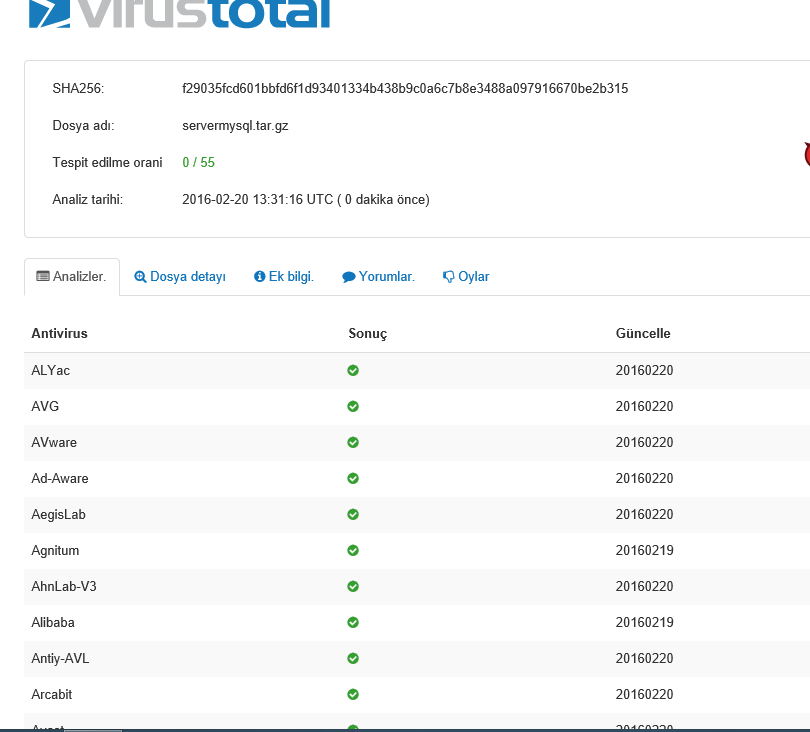Click the green check icon for AVG

[353, 407]
